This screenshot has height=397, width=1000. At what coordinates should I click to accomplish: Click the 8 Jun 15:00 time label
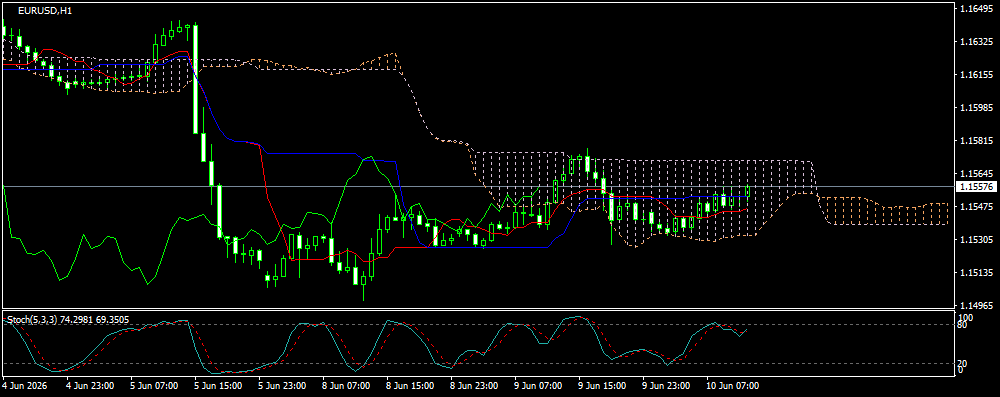[410, 386]
